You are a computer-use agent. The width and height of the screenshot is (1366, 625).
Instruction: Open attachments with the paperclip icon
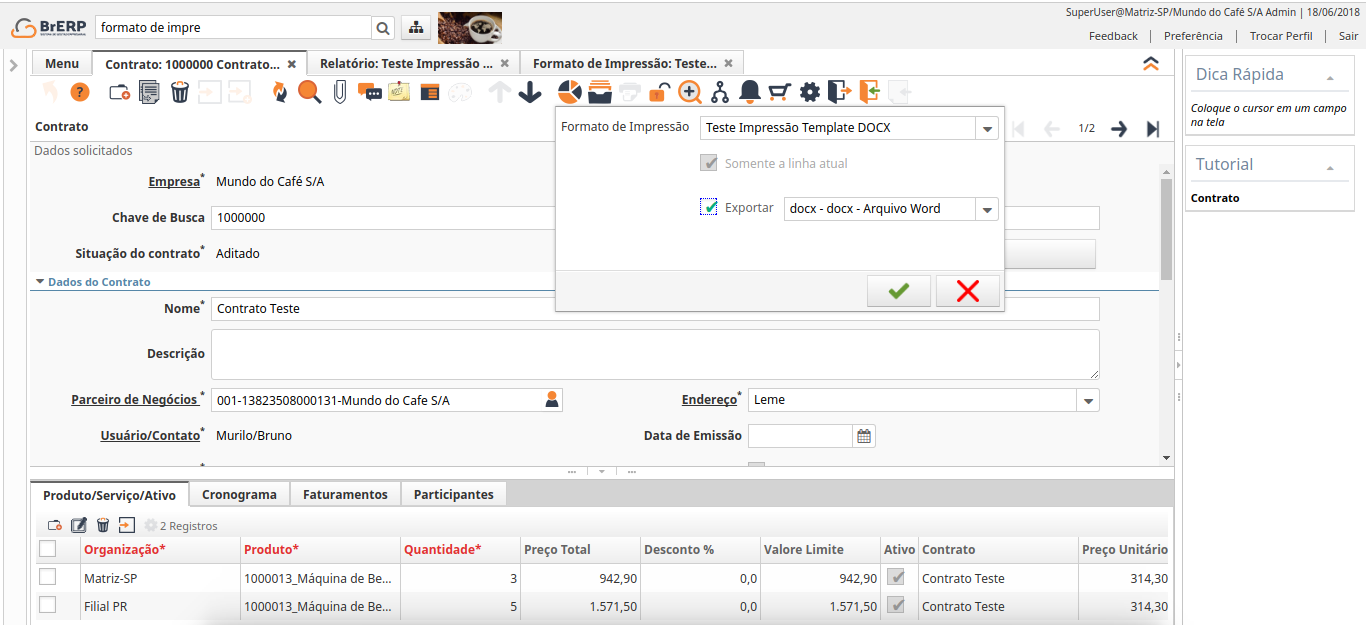(340, 92)
